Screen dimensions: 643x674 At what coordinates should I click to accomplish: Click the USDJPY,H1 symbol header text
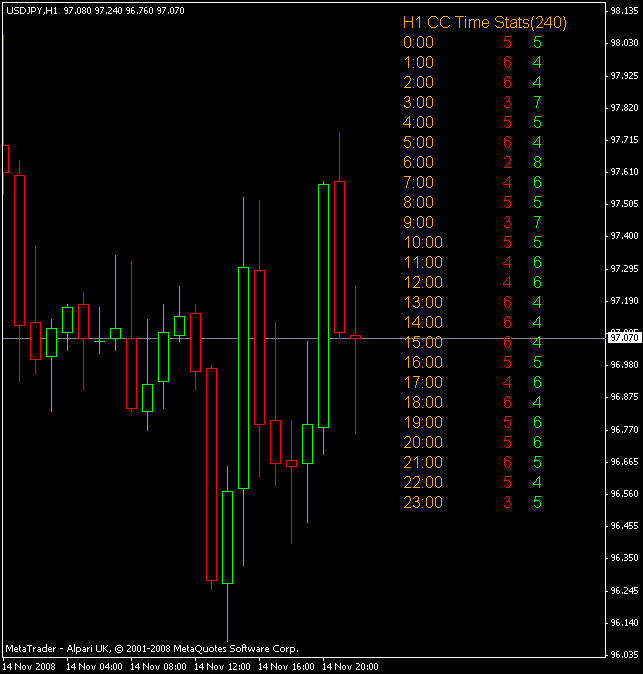[32, 11]
